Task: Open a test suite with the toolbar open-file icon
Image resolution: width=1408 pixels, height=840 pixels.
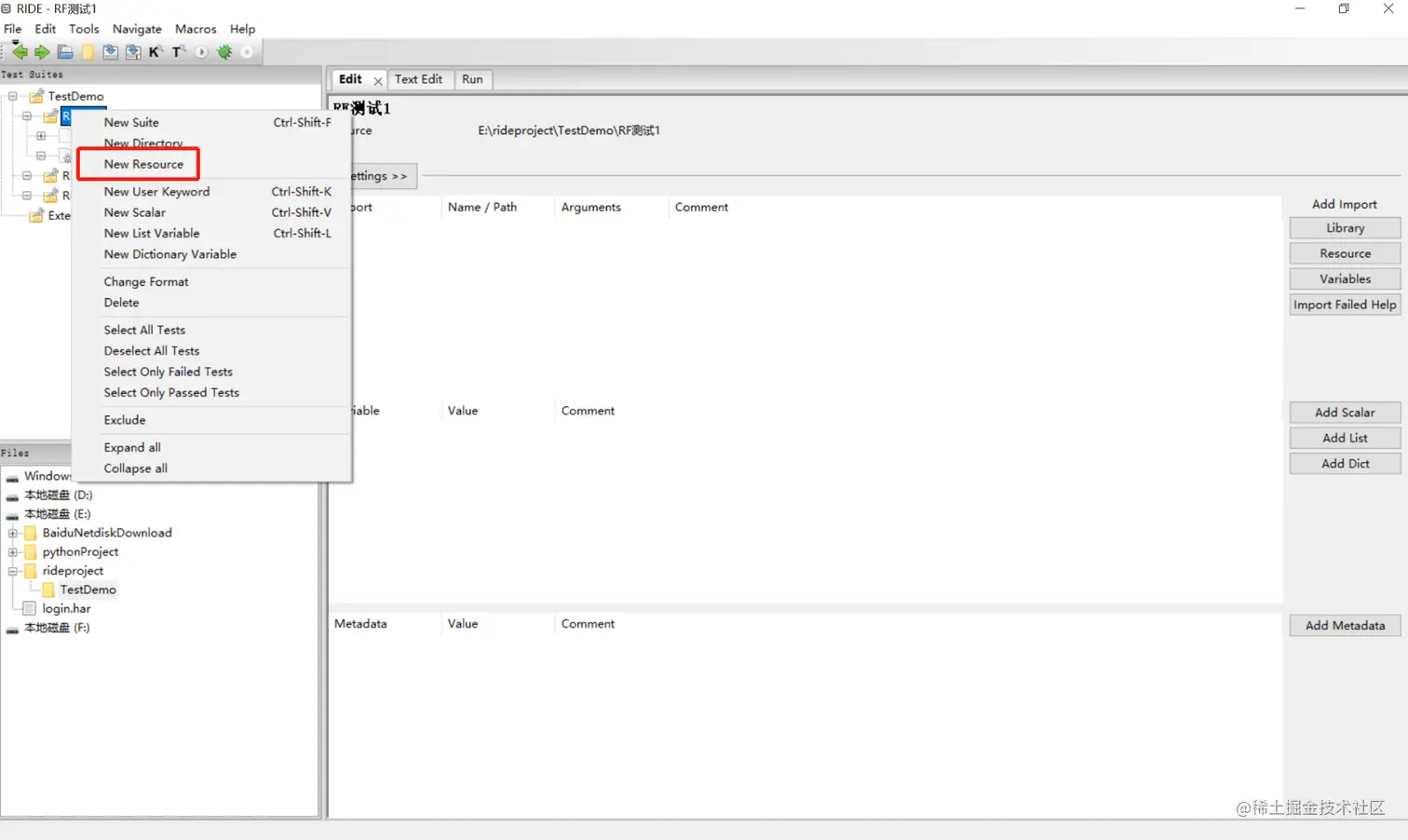Action: (65, 52)
